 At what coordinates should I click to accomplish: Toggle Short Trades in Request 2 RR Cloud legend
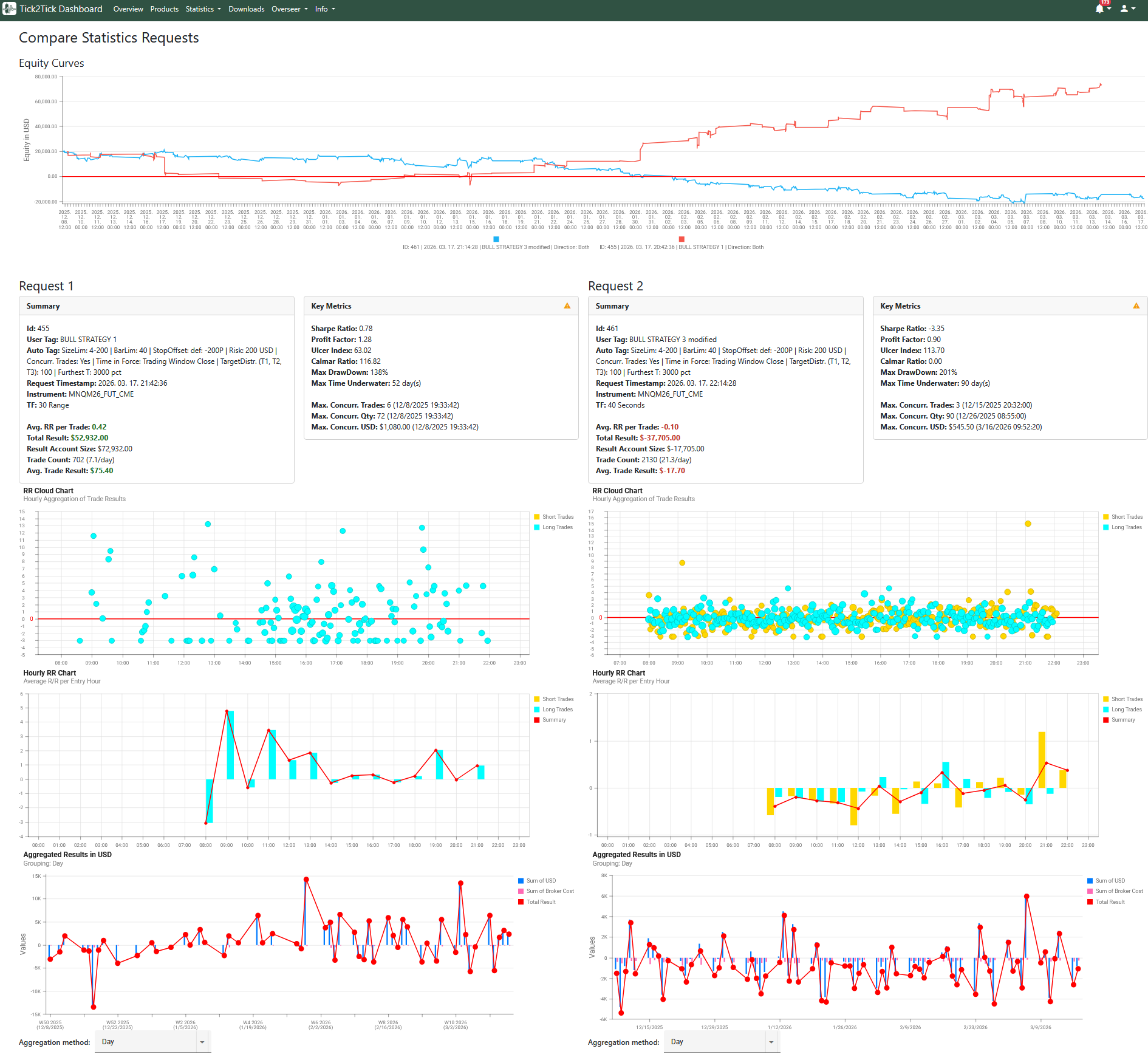point(1106,517)
